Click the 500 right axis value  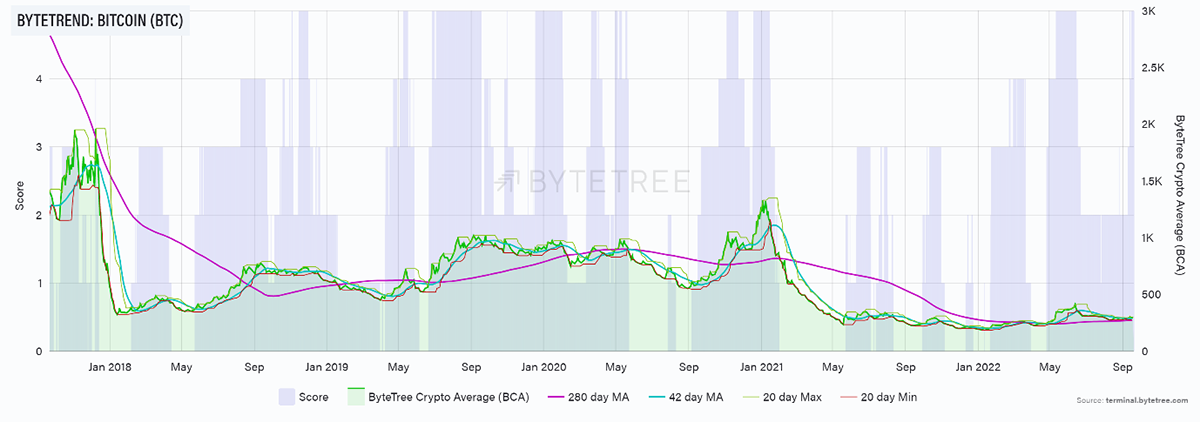(1151, 295)
